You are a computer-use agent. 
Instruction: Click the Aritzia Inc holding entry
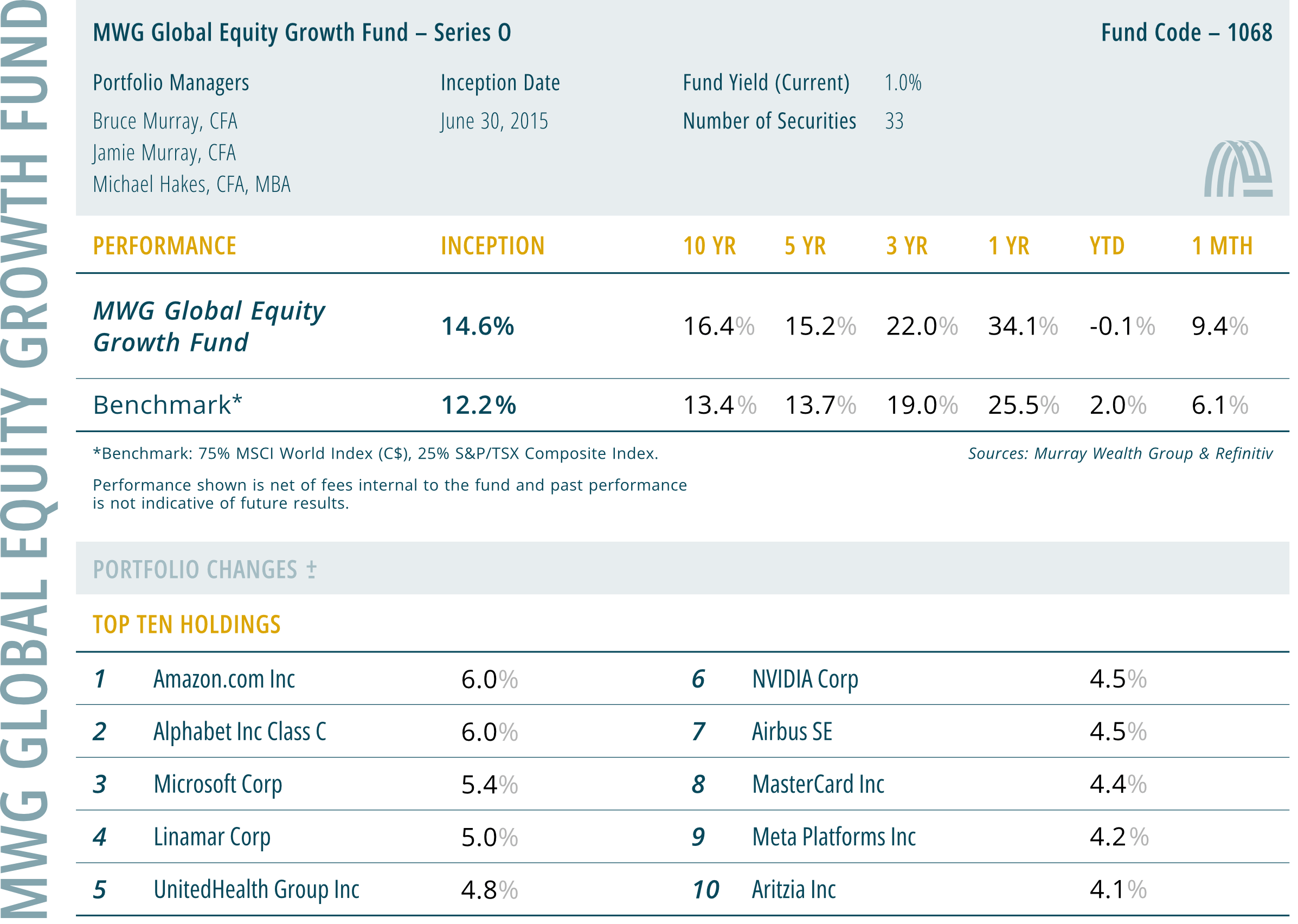pyautogui.click(x=793, y=889)
